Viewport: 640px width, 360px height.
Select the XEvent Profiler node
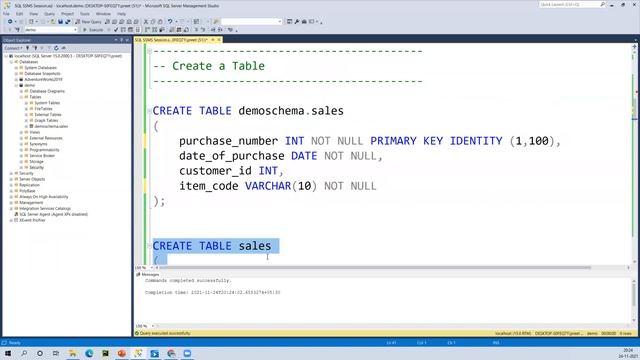point(32,220)
